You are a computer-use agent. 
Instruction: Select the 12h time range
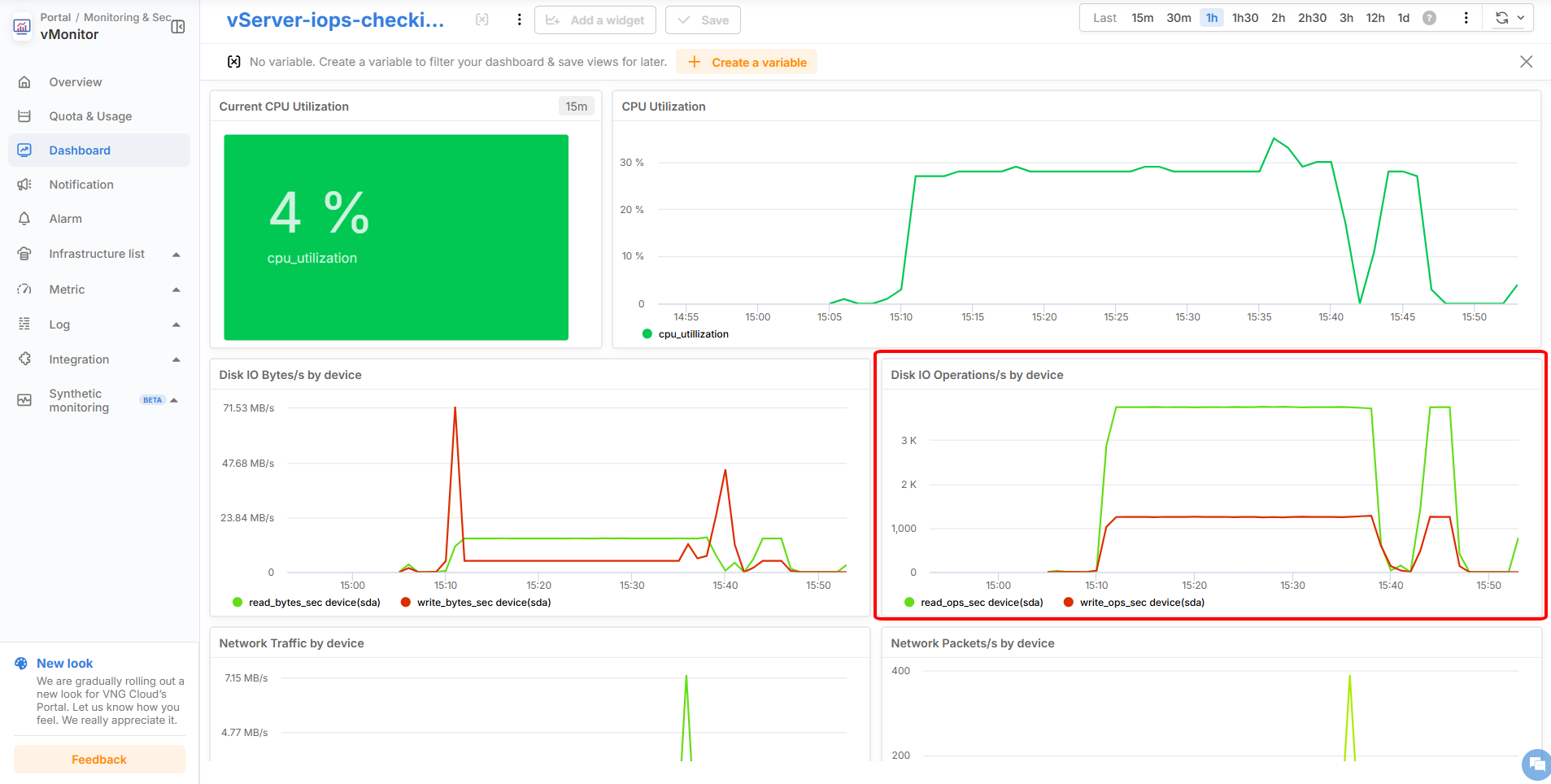point(1375,18)
